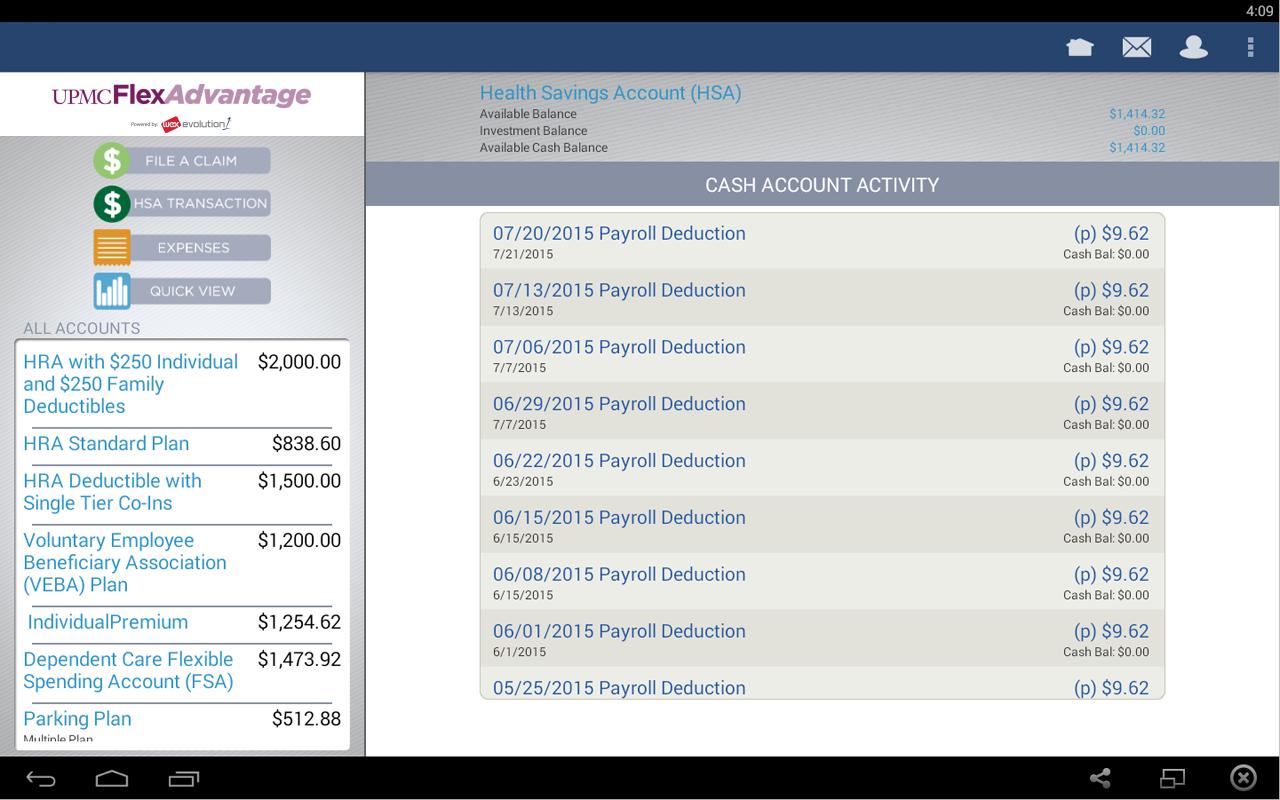1280x800 pixels.
Task: Tap the blue Quick View chart icon
Action: pyautogui.click(x=112, y=291)
